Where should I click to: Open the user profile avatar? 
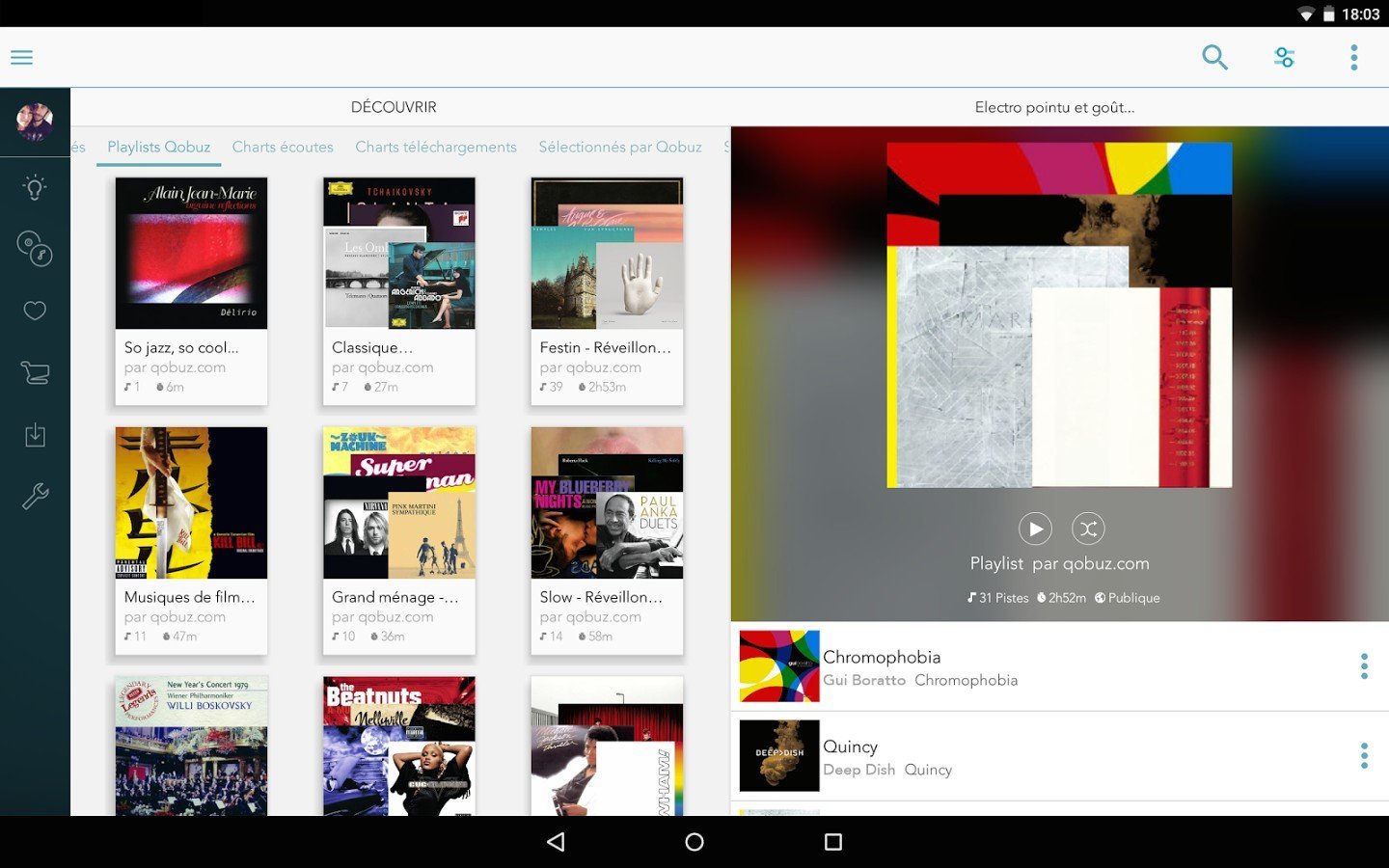[35, 122]
